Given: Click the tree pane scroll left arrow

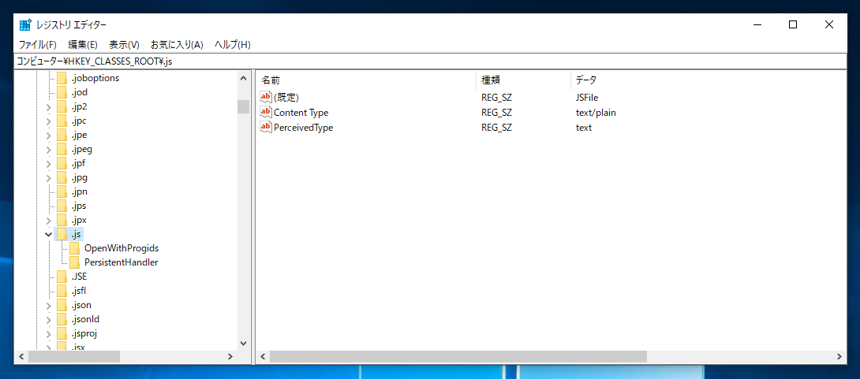Looking at the screenshot, I should tap(21, 357).
